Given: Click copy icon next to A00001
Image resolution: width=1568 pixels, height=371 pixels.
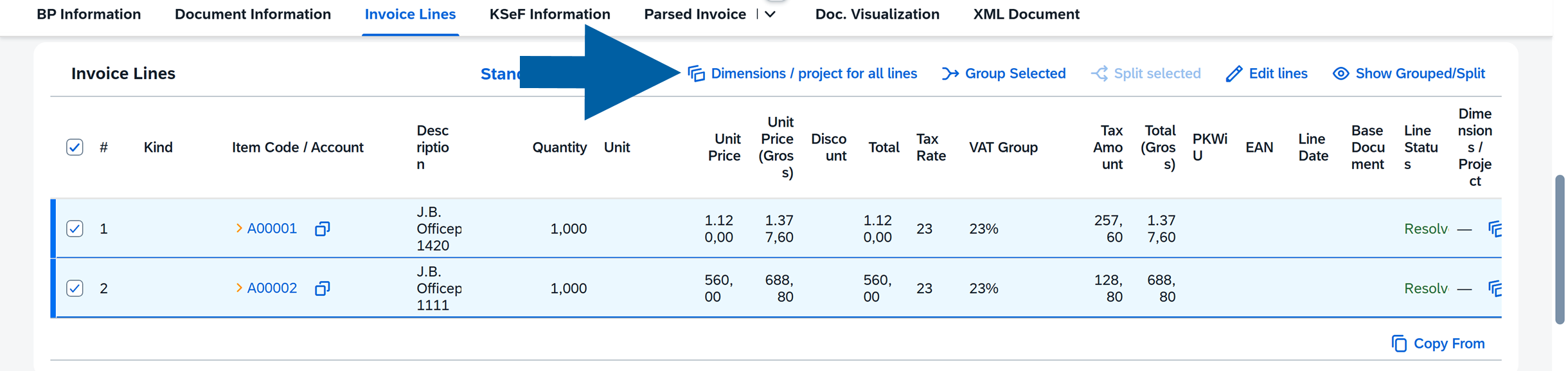Looking at the screenshot, I should [323, 228].
